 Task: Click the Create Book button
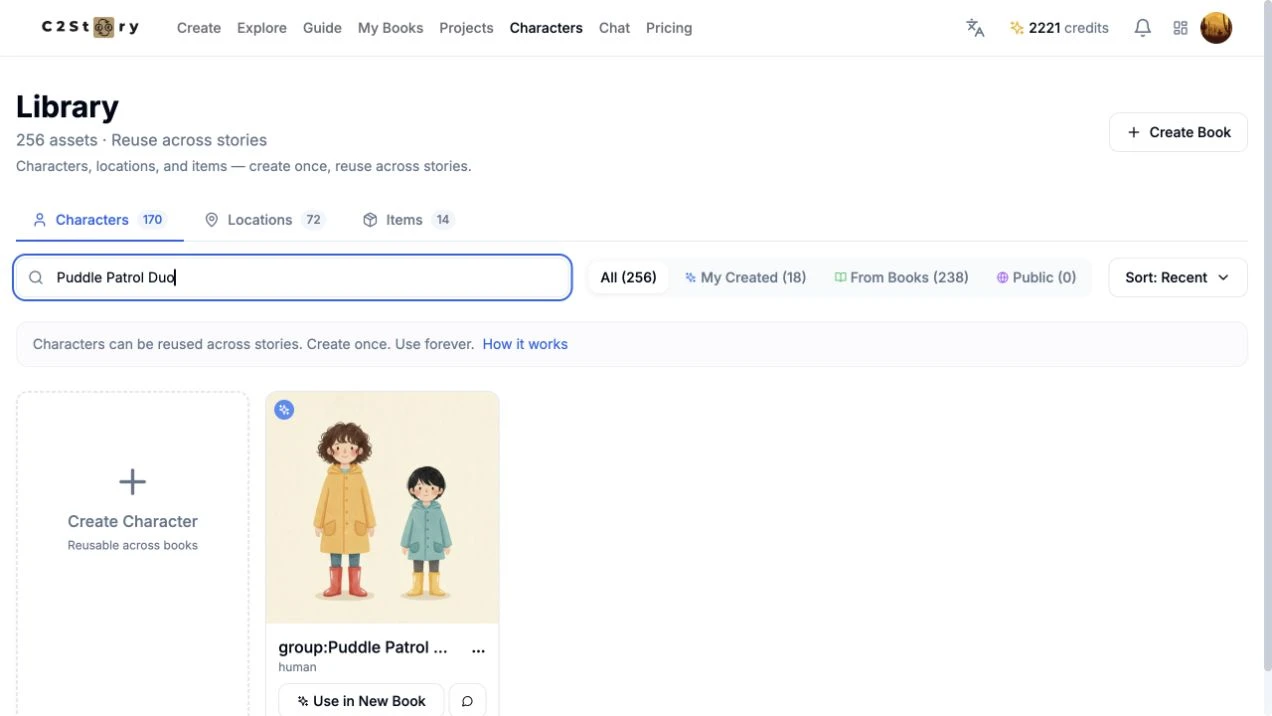click(x=1178, y=132)
